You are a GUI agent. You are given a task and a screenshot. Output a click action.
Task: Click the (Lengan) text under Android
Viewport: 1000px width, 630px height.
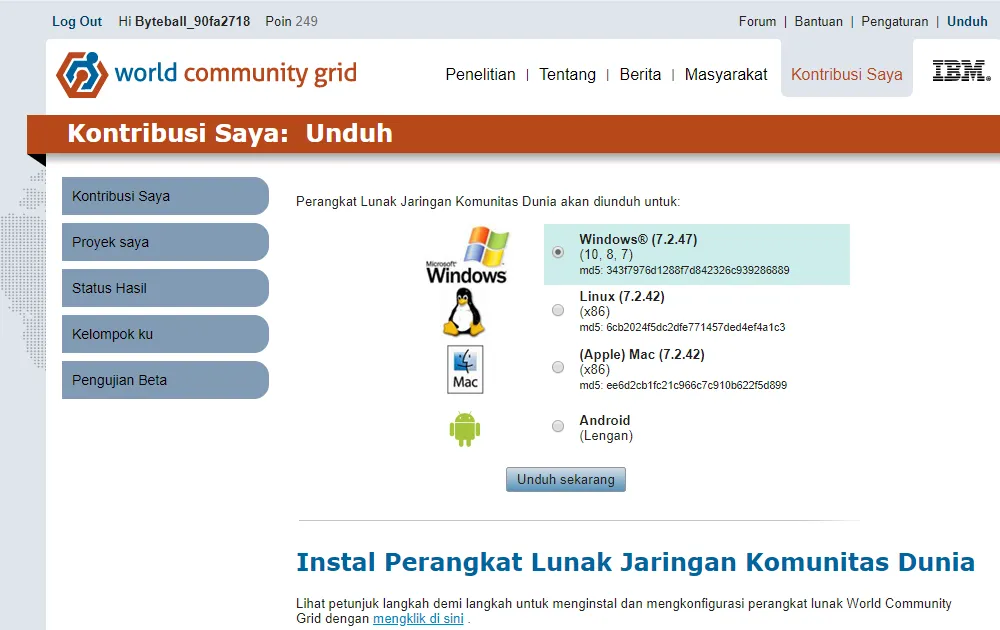606,436
